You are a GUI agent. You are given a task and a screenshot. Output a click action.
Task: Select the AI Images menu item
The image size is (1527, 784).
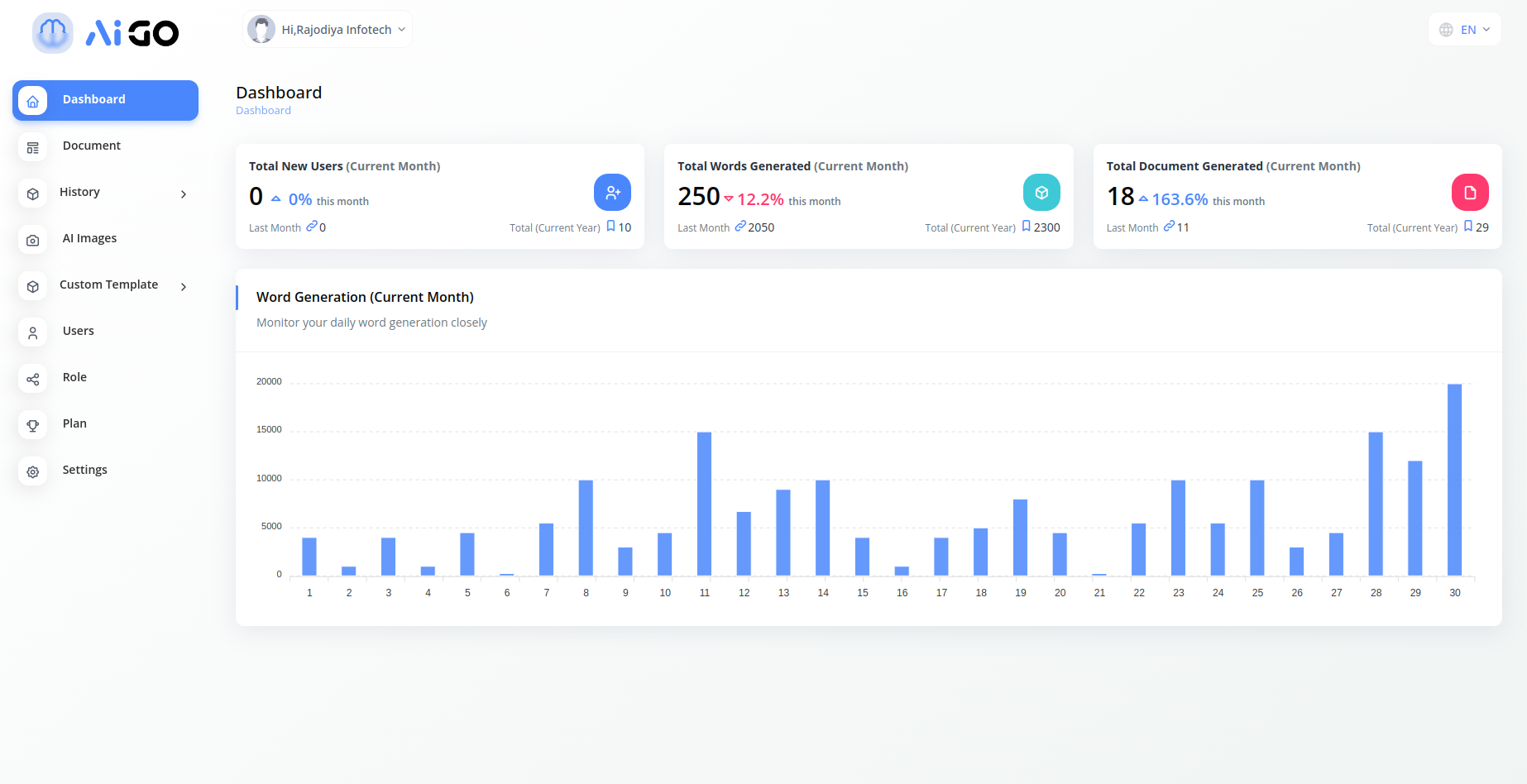89,238
